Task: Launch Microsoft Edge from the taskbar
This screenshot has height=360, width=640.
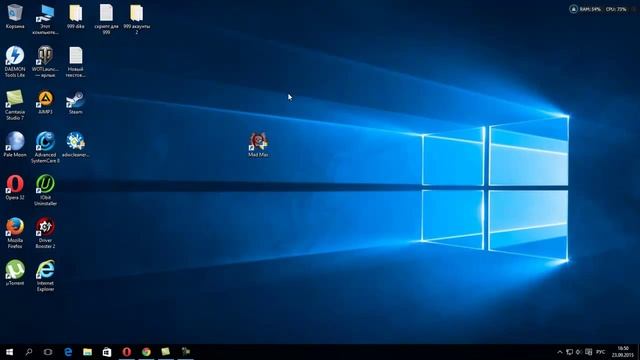Action: tap(68, 352)
